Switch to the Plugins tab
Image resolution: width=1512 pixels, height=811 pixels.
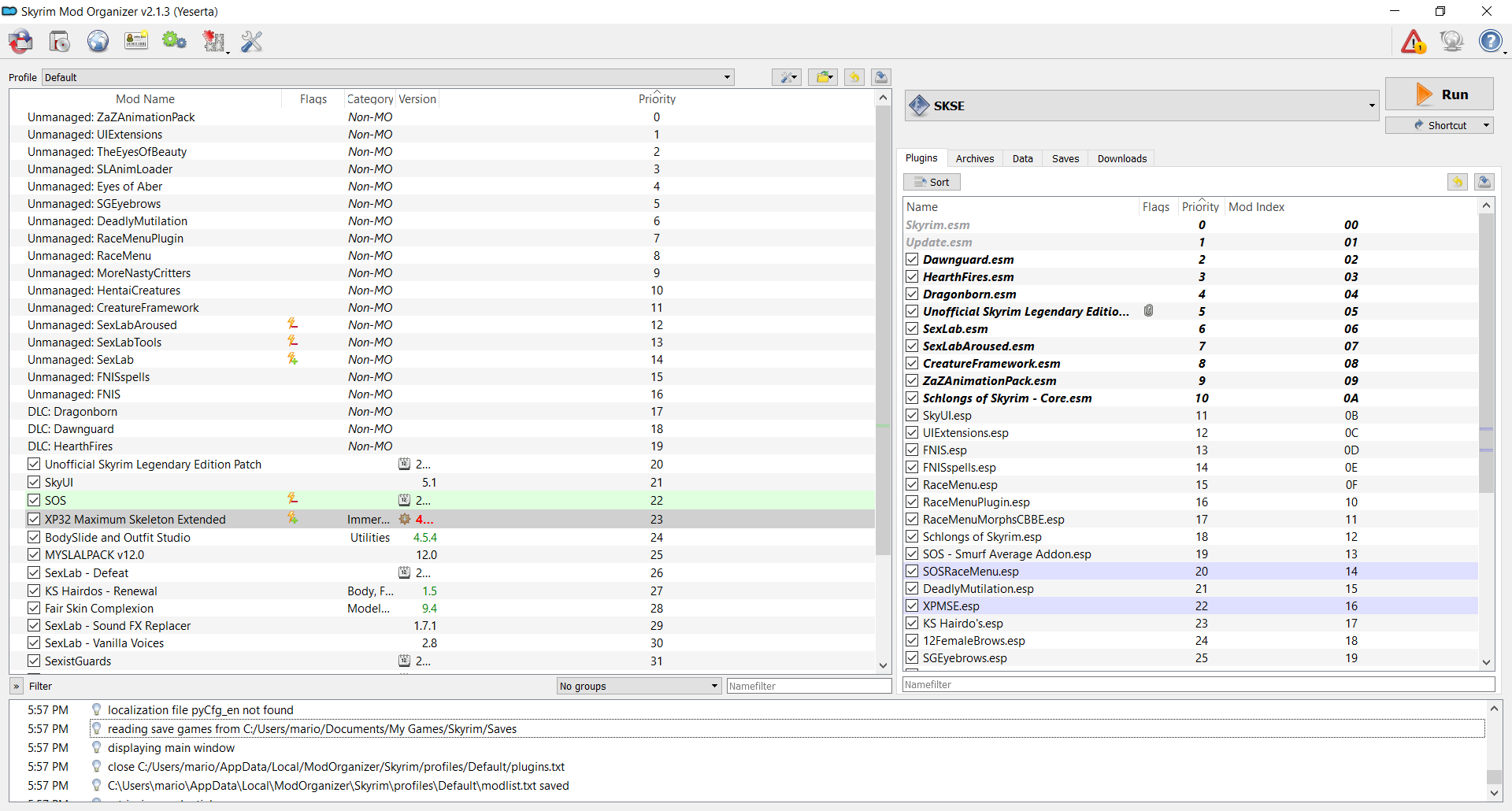coord(921,158)
